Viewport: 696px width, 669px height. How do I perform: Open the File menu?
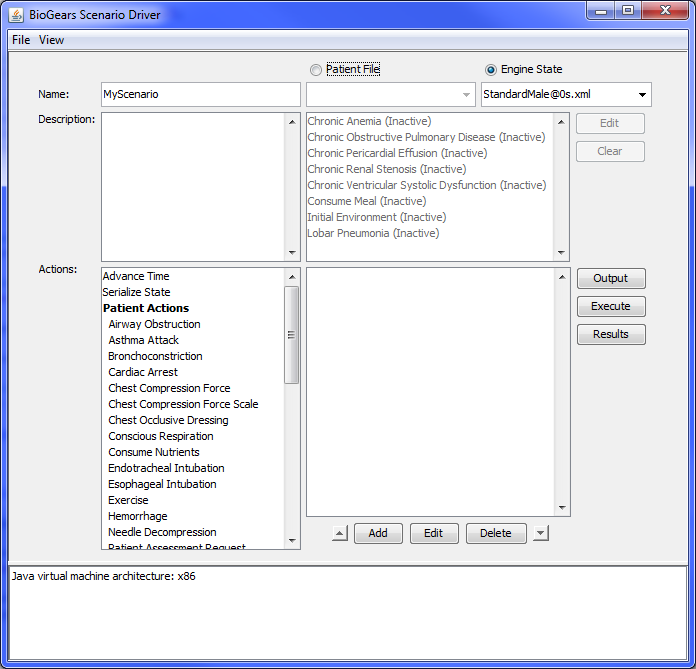[x=21, y=40]
